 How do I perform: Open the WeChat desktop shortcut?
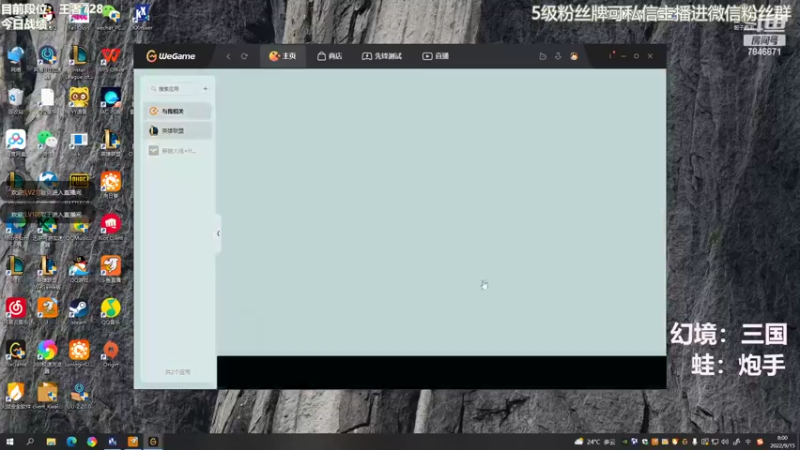click(x=47, y=142)
